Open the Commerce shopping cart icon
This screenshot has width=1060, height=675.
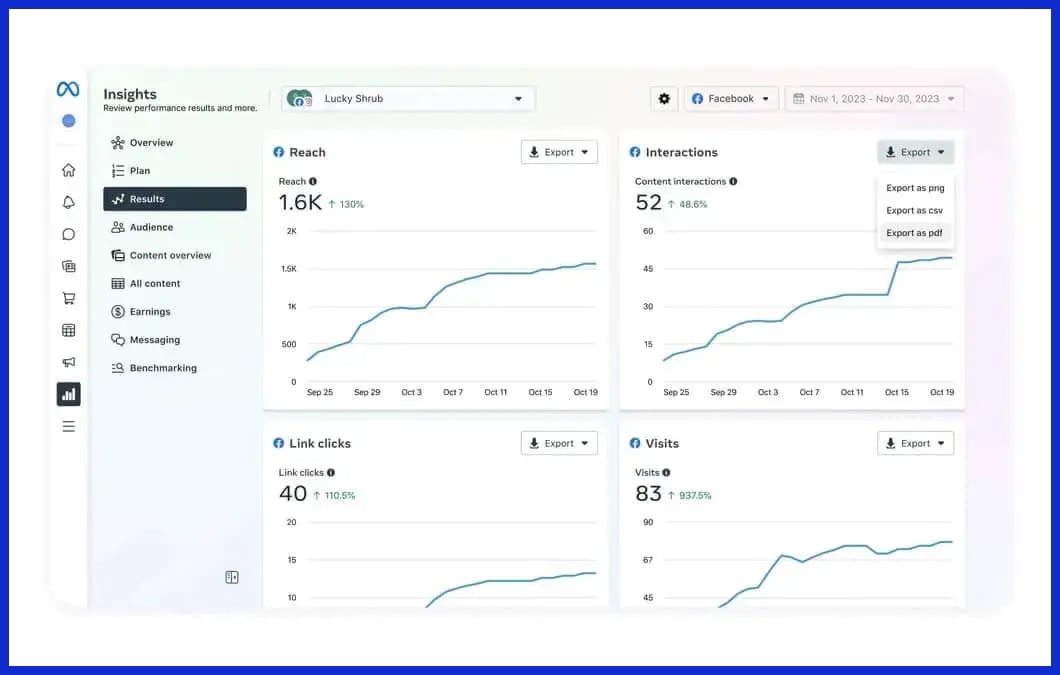pyautogui.click(x=68, y=298)
